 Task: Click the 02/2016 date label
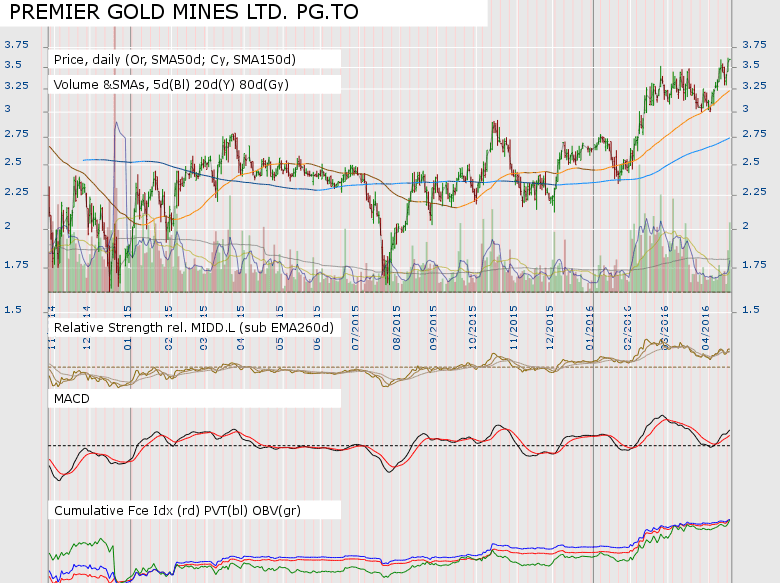pos(627,328)
